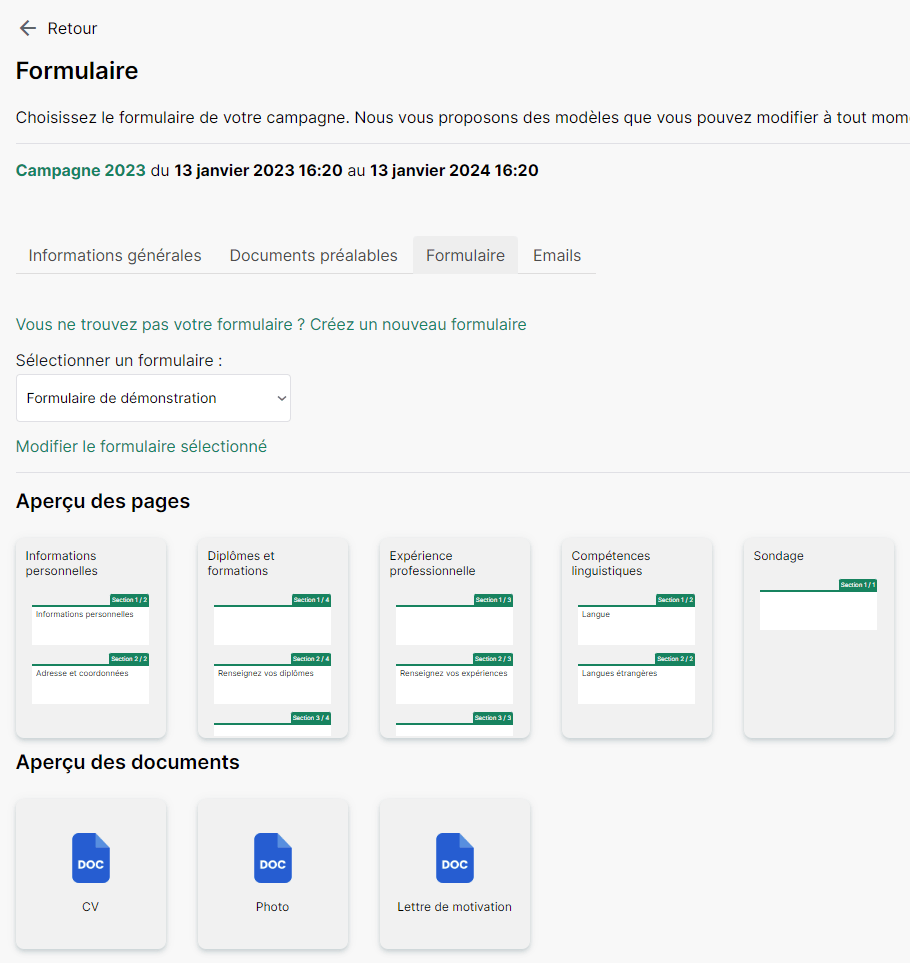Open Diplômes et formations page preview
The height and width of the screenshot is (963, 910).
point(273,638)
